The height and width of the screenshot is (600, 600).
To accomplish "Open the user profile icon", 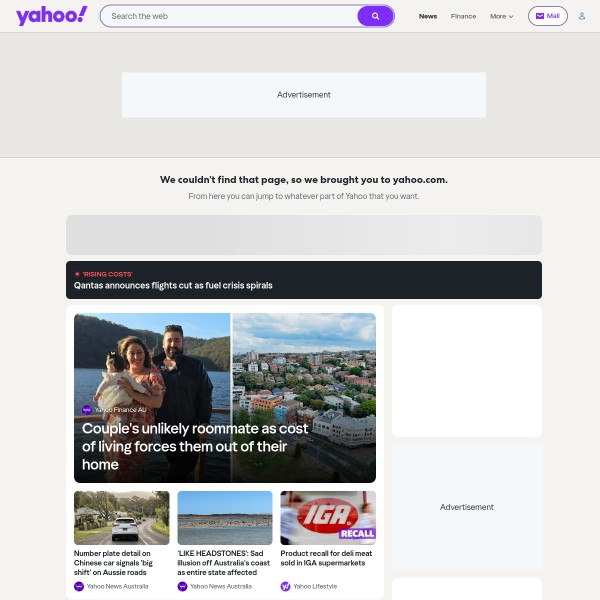I will pos(582,16).
